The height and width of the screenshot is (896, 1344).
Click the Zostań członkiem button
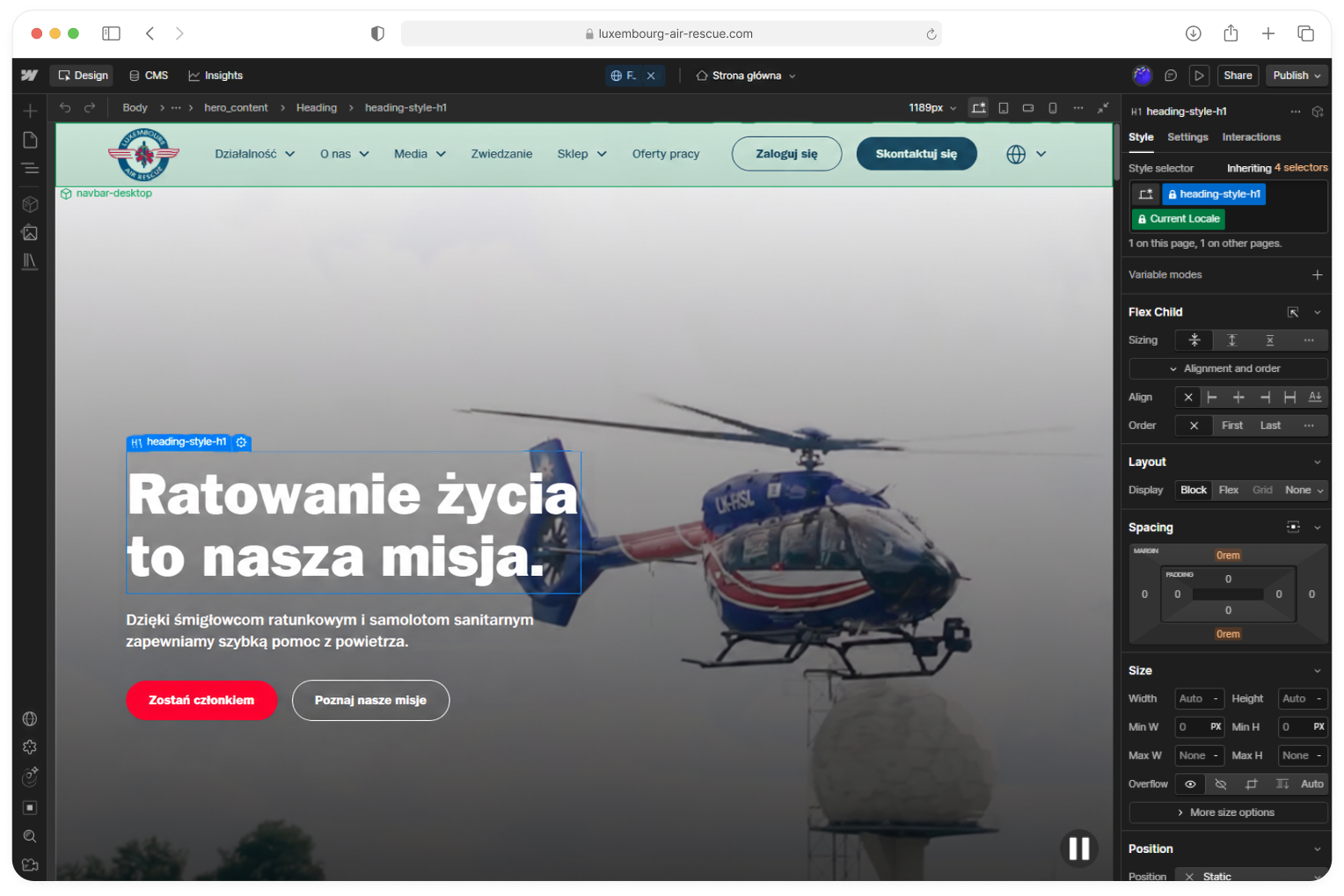201,701
